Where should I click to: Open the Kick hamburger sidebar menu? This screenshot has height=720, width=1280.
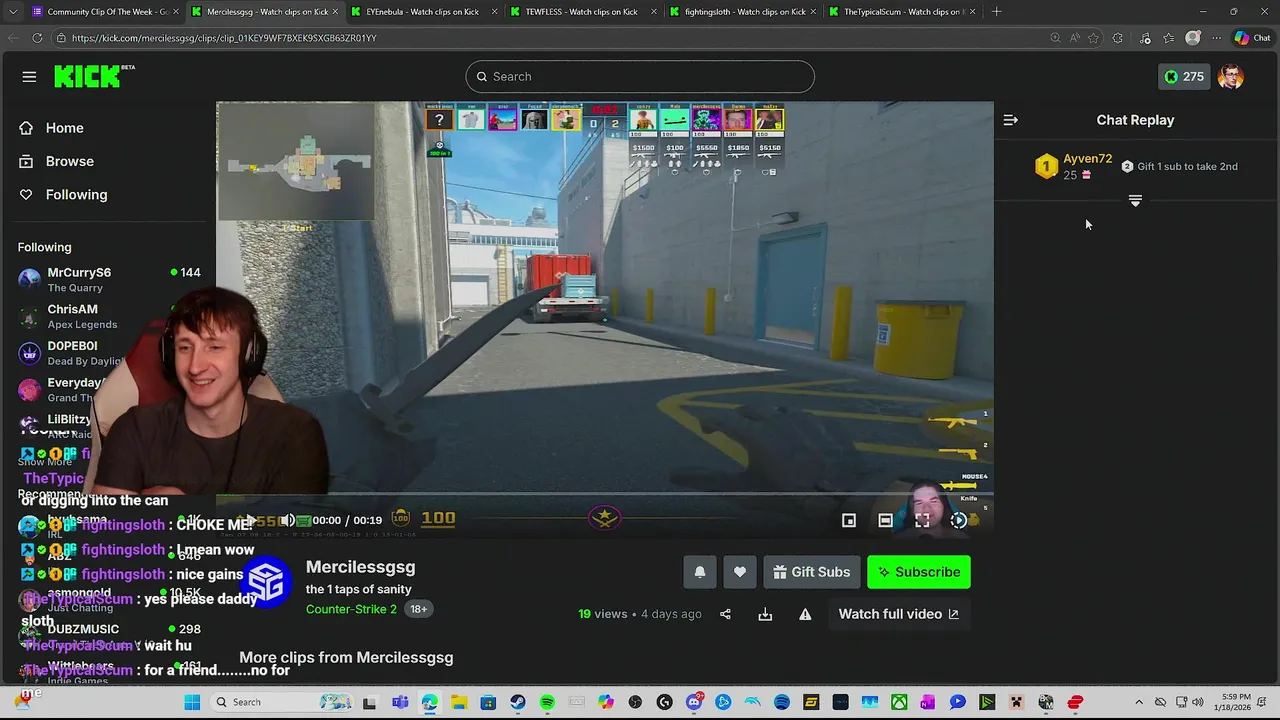coord(29,77)
